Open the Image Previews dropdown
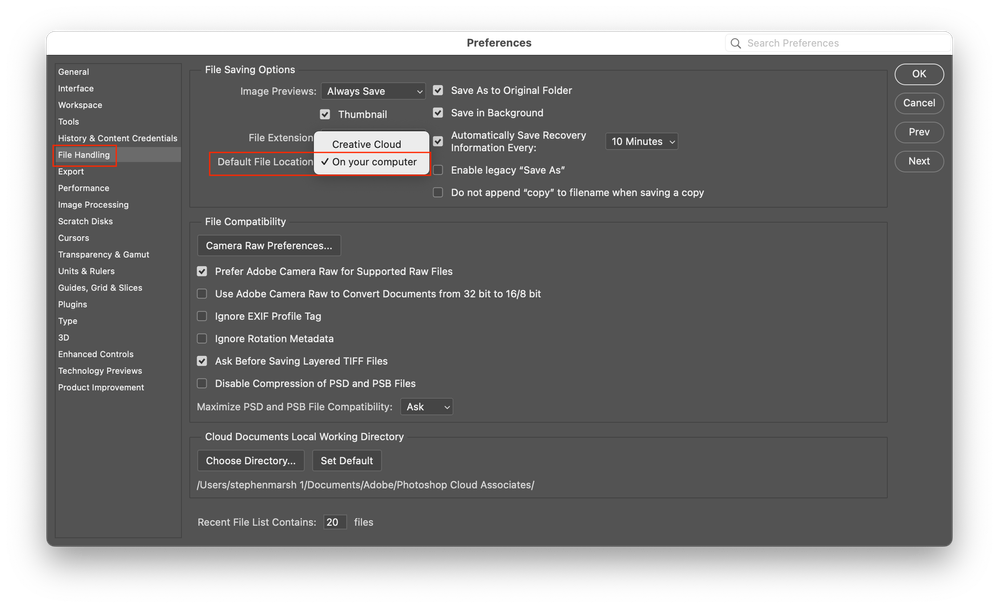999x608 pixels. (x=374, y=91)
